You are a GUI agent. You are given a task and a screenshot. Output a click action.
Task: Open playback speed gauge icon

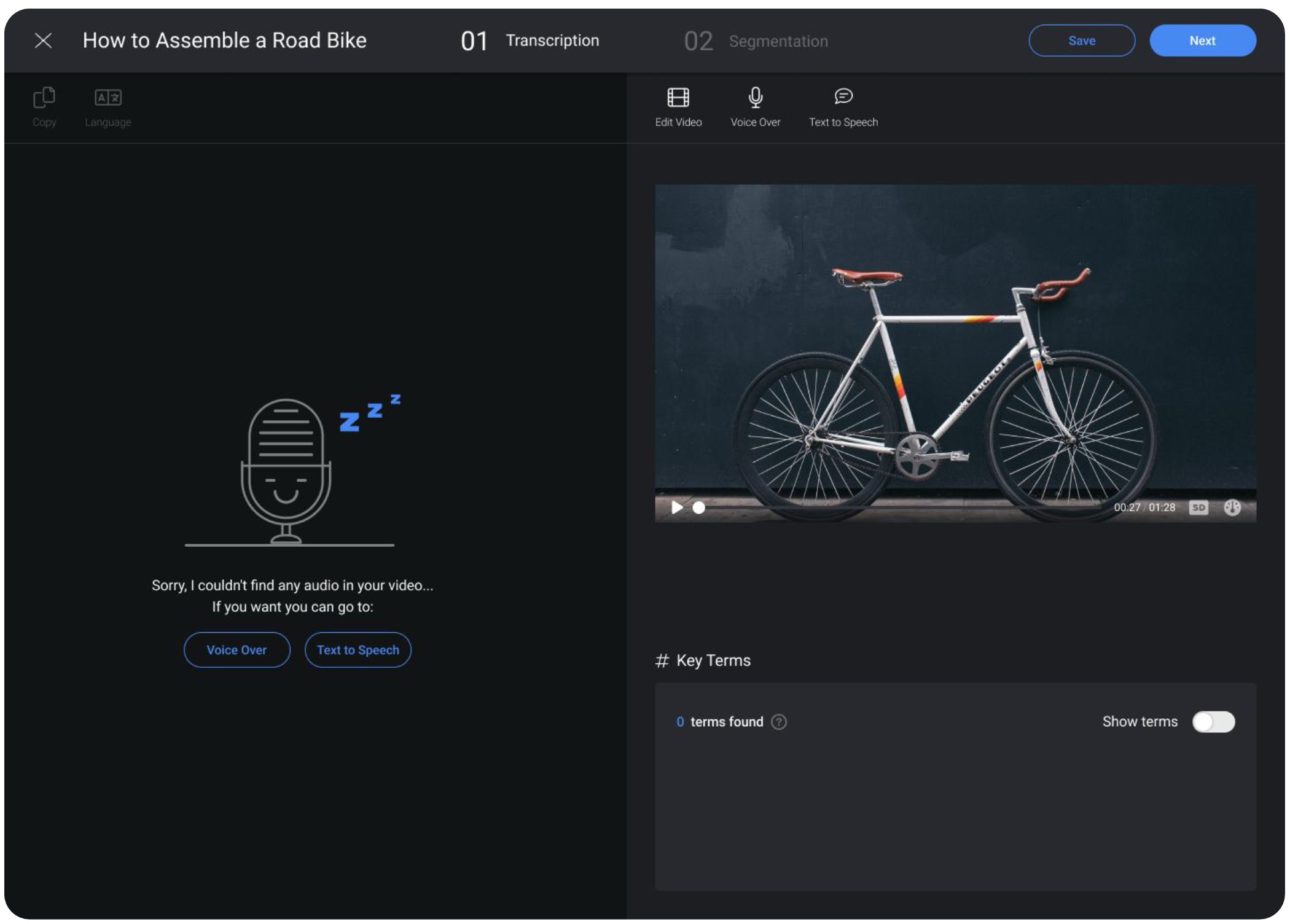click(x=1232, y=507)
